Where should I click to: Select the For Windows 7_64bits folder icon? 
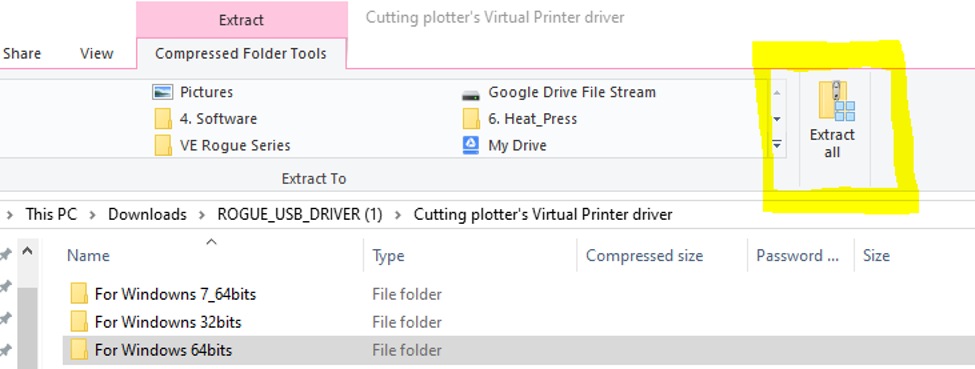79,294
